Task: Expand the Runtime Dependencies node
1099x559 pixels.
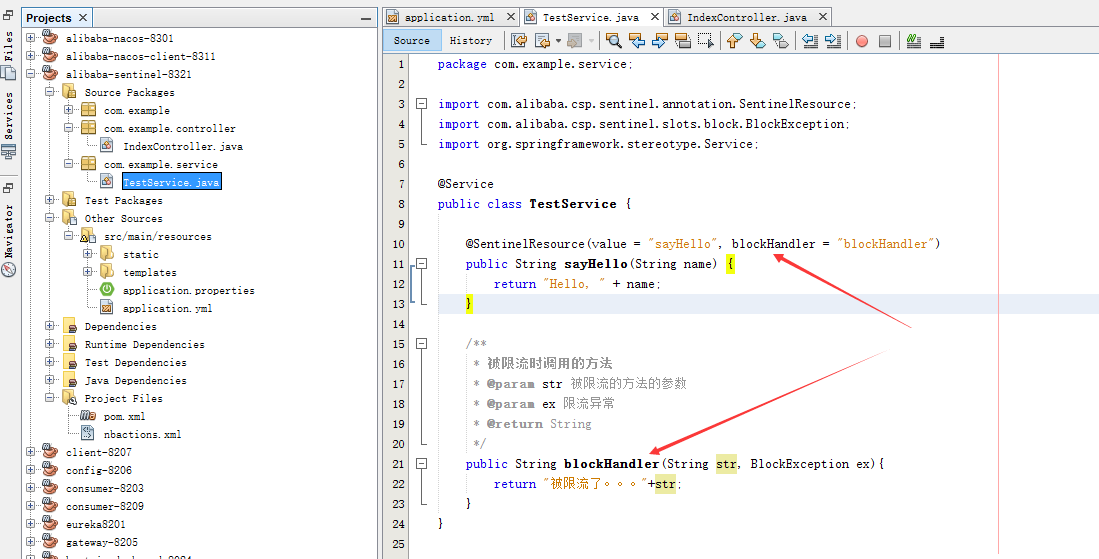Action: (x=50, y=344)
